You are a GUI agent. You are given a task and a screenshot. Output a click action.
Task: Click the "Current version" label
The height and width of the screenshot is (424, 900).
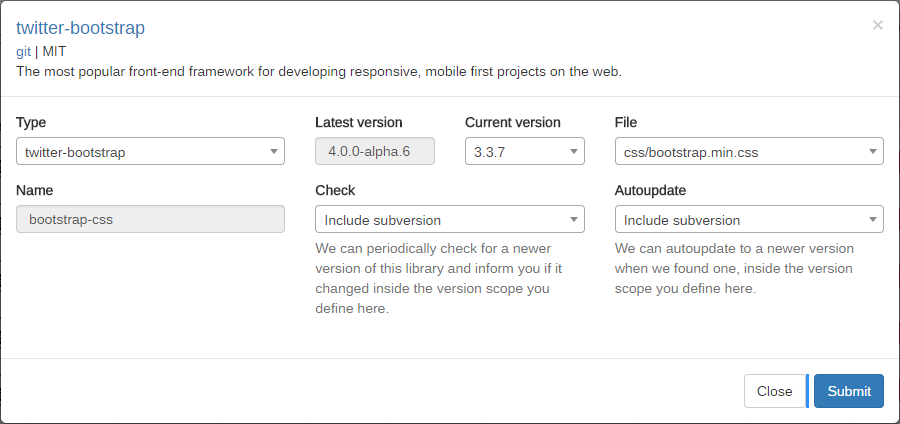click(512, 122)
